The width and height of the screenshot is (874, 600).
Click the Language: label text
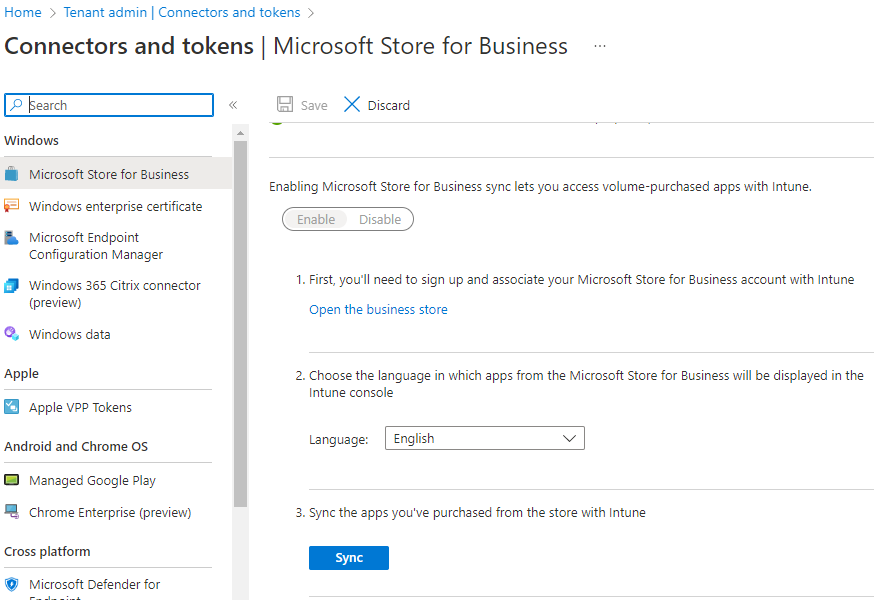pyautogui.click(x=338, y=439)
